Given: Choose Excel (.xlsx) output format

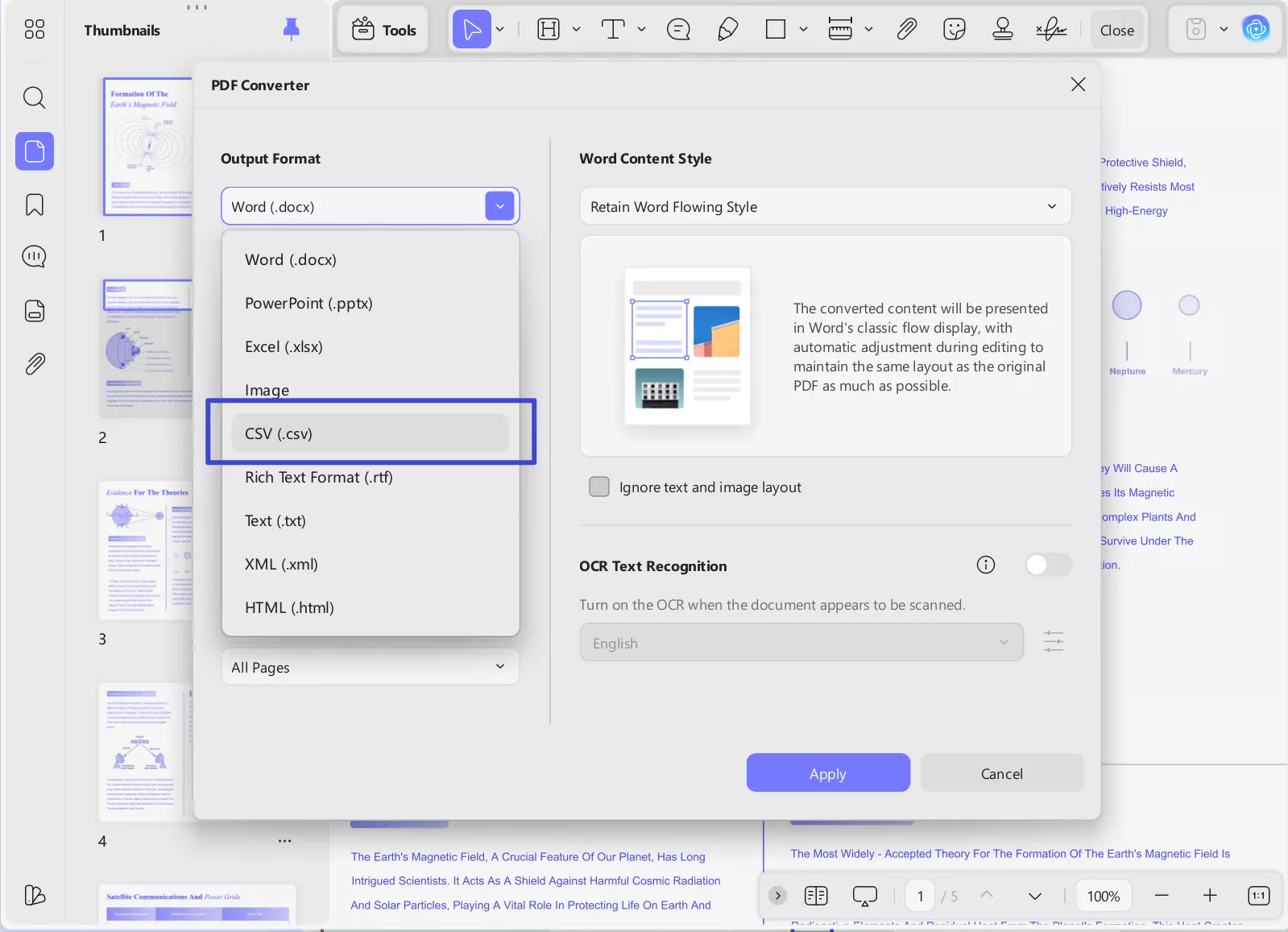Looking at the screenshot, I should [371, 346].
